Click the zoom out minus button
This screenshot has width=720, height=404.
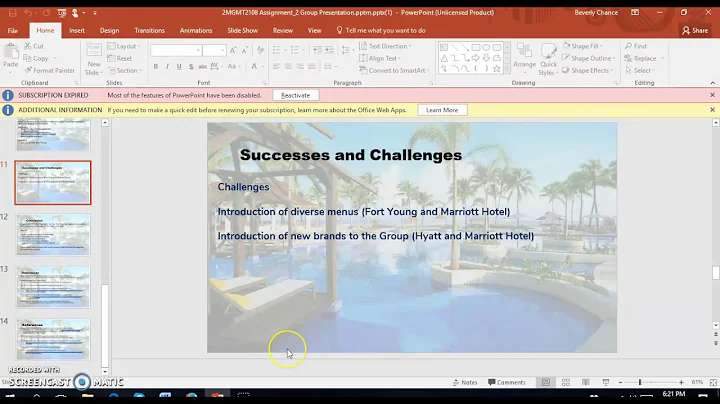coord(620,382)
